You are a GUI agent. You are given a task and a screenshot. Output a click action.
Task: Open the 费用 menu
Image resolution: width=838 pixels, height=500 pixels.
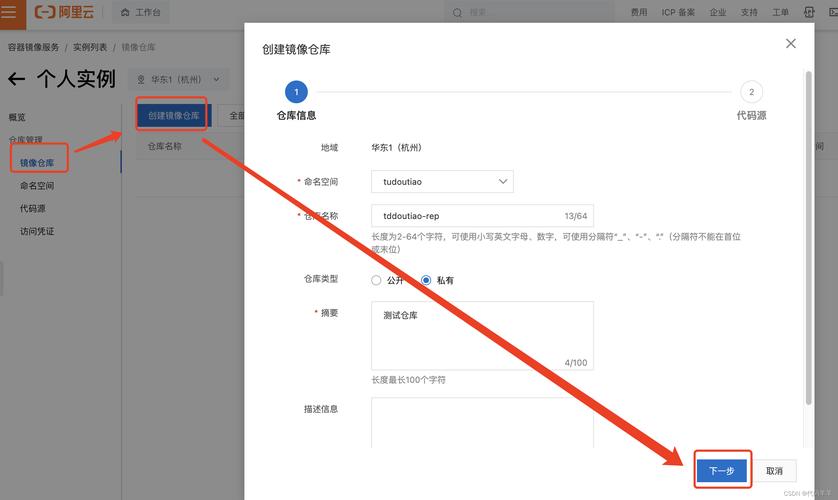click(639, 12)
